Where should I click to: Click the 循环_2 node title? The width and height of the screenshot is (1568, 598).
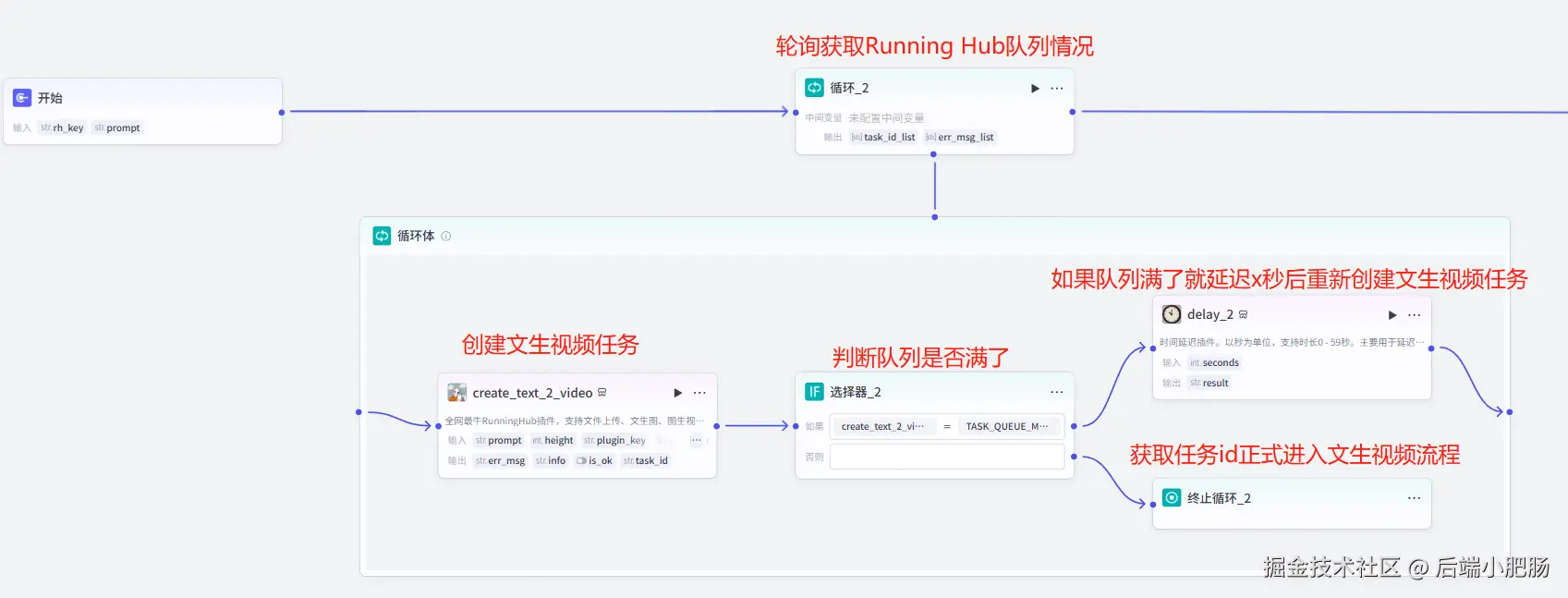click(849, 88)
